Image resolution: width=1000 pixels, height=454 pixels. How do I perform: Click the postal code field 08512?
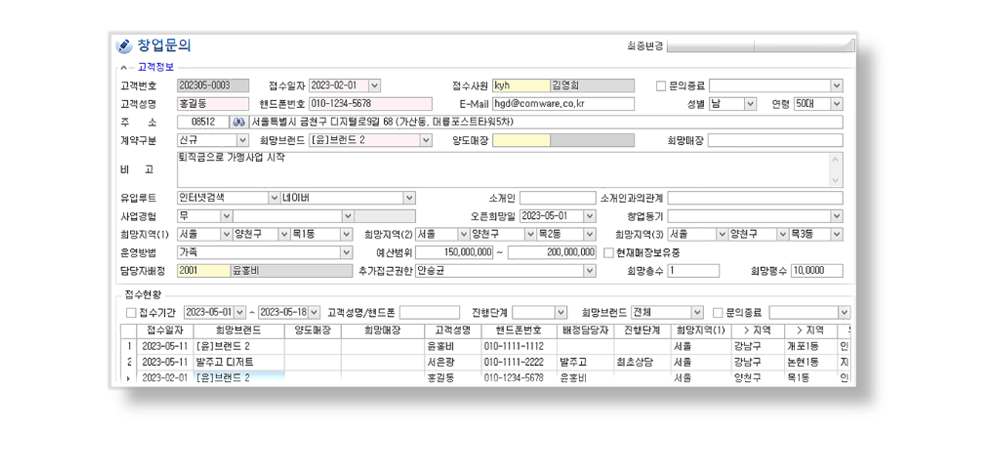click(203, 122)
